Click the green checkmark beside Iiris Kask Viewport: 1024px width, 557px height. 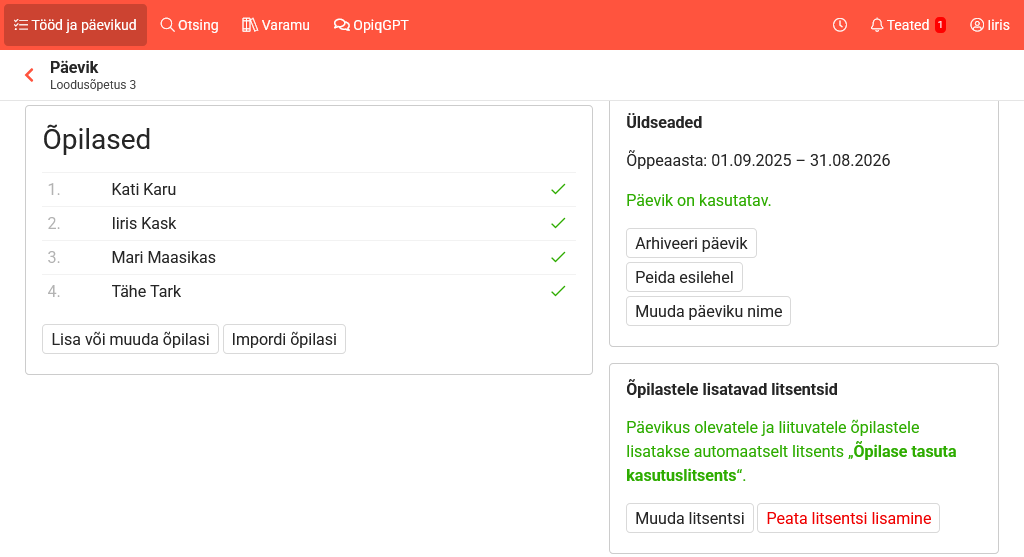(558, 223)
